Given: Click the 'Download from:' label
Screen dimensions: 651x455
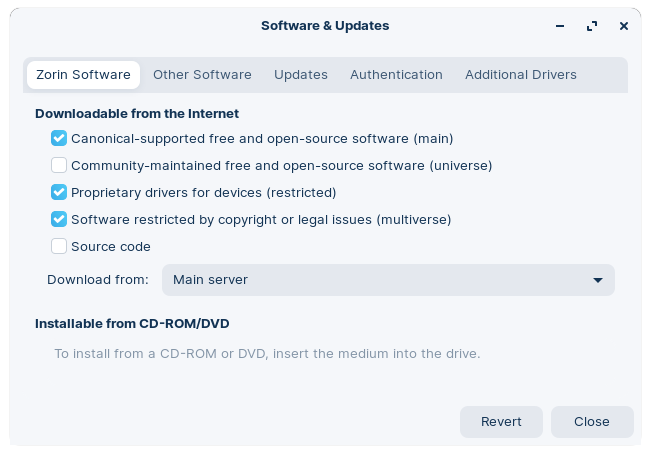Looking at the screenshot, I should click(x=98, y=280).
